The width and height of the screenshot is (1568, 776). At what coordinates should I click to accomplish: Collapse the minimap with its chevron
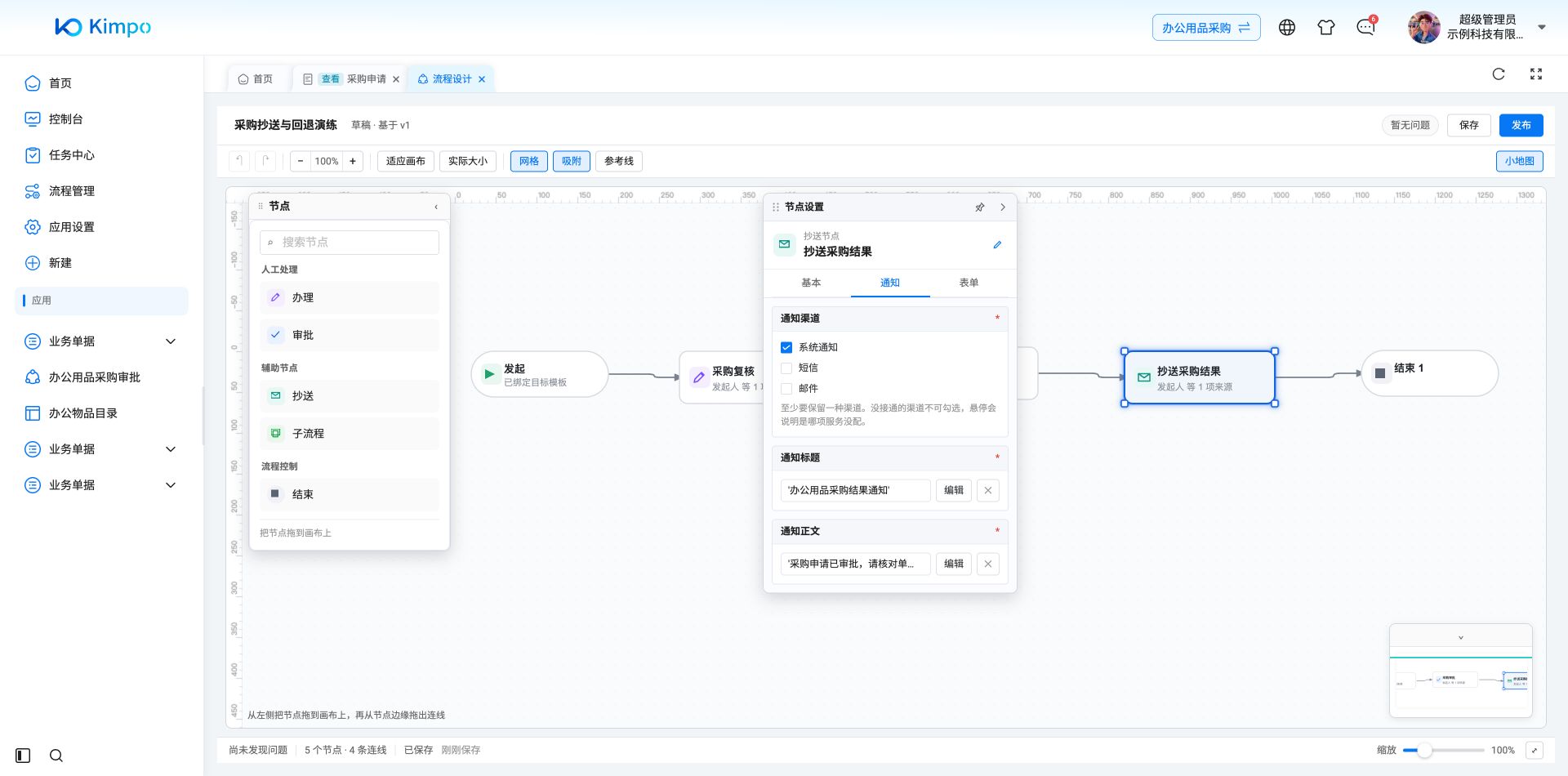1461,637
